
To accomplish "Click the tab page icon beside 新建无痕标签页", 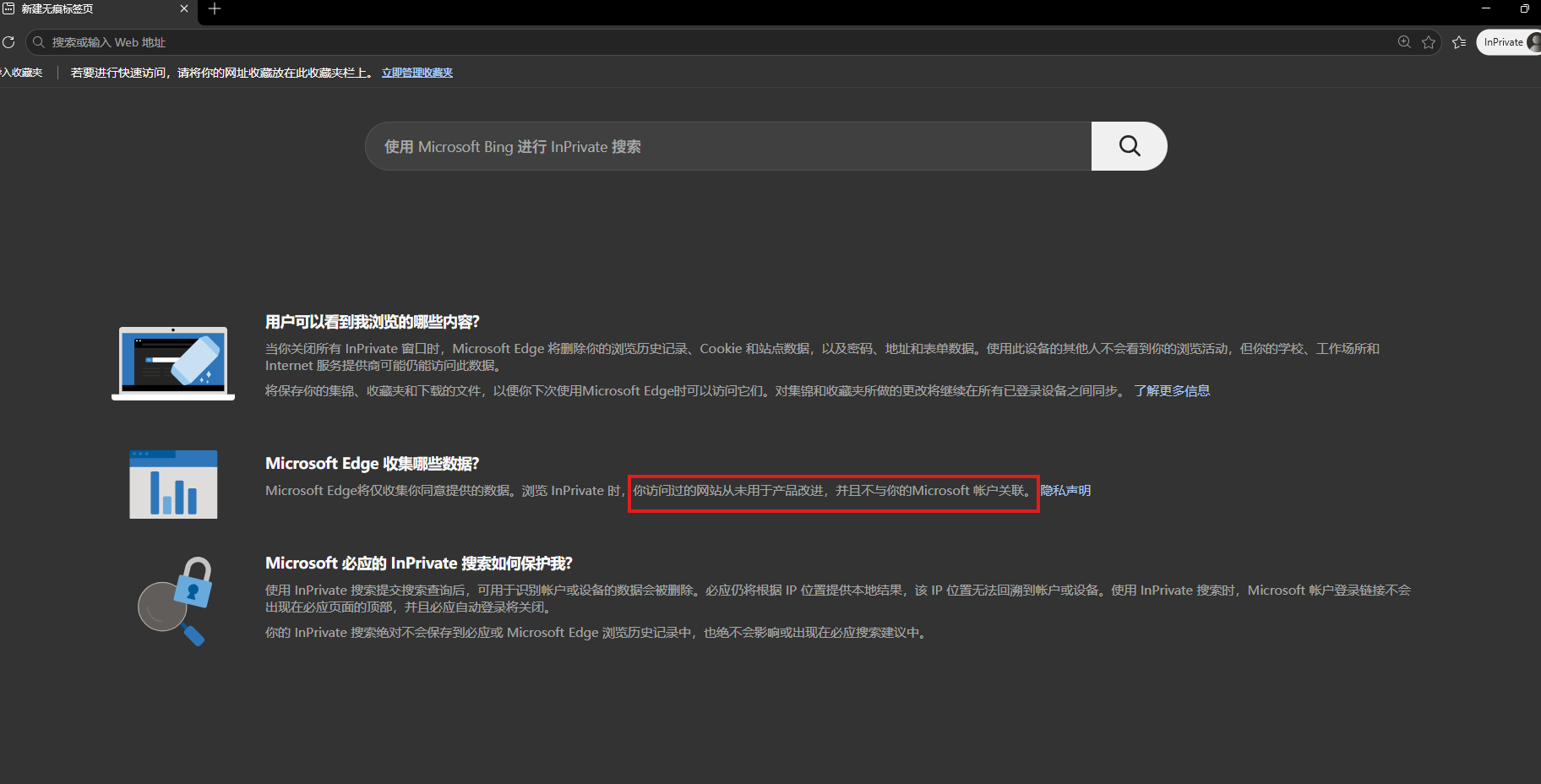I will (8, 8).
